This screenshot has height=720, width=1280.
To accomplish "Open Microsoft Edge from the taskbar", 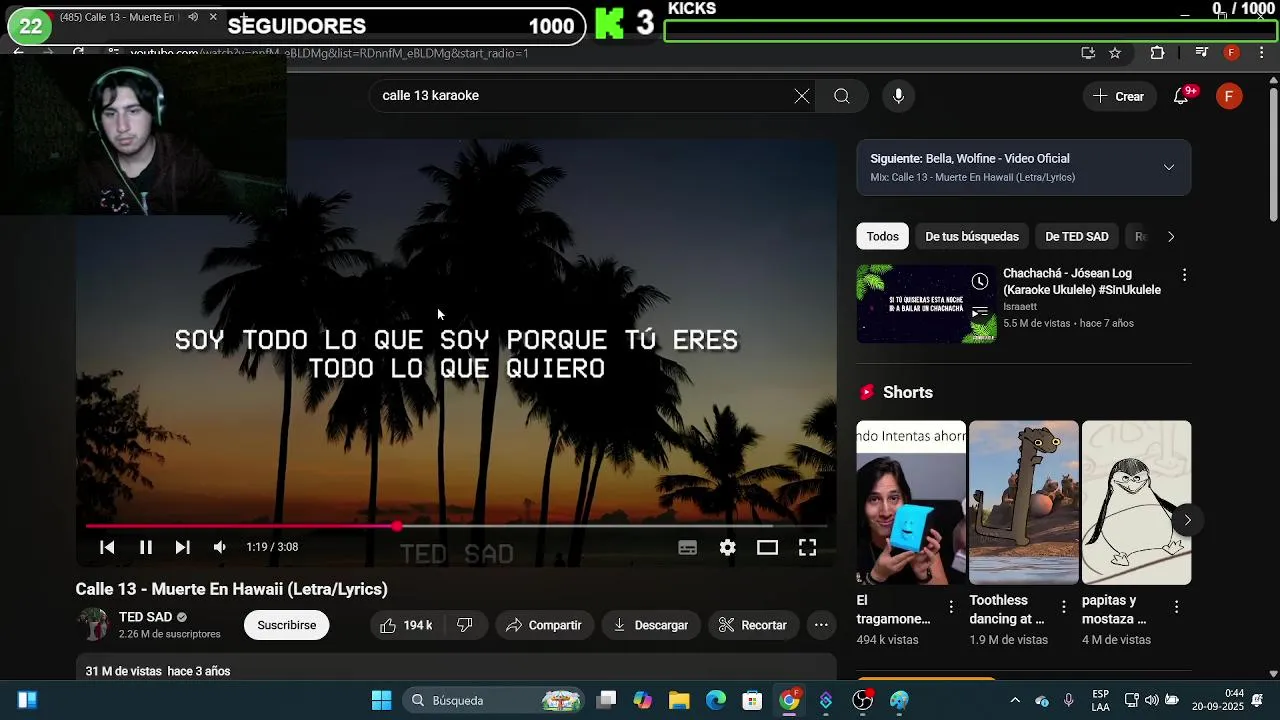I will pos(716,700).
